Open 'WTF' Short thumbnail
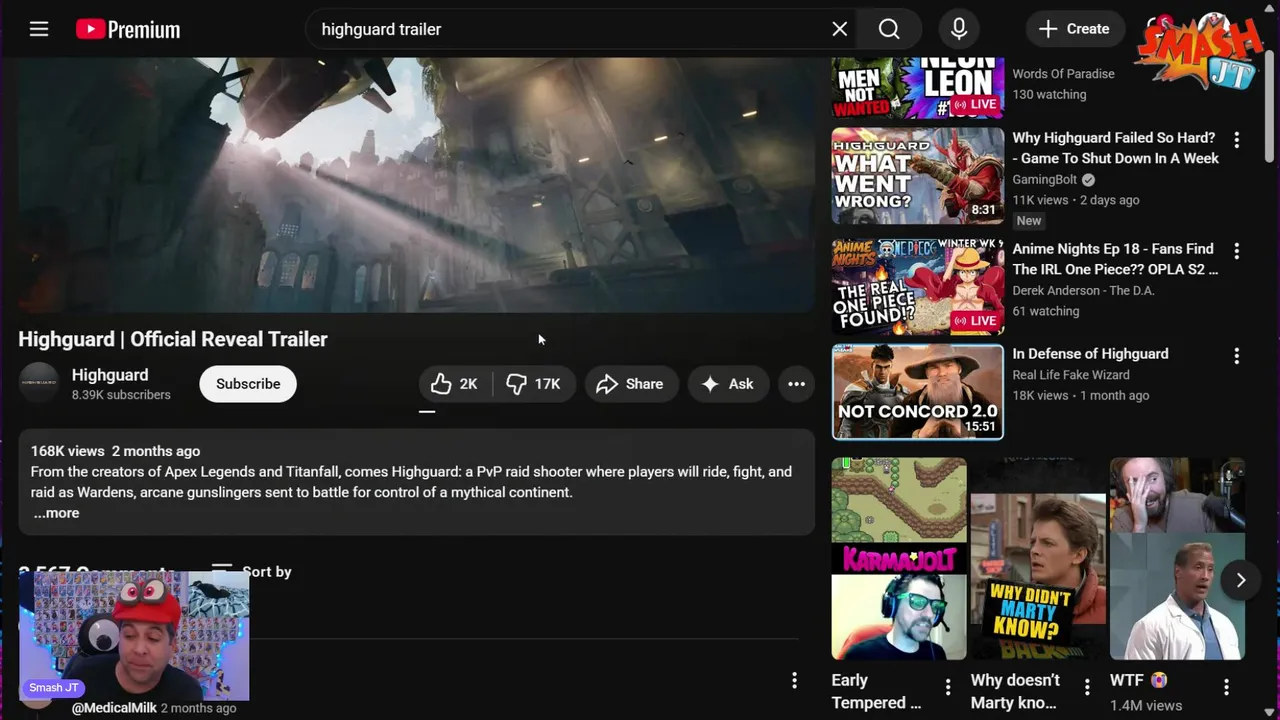The height and width of the screenshot is (720, 1280). click(x=1177, y=559)
